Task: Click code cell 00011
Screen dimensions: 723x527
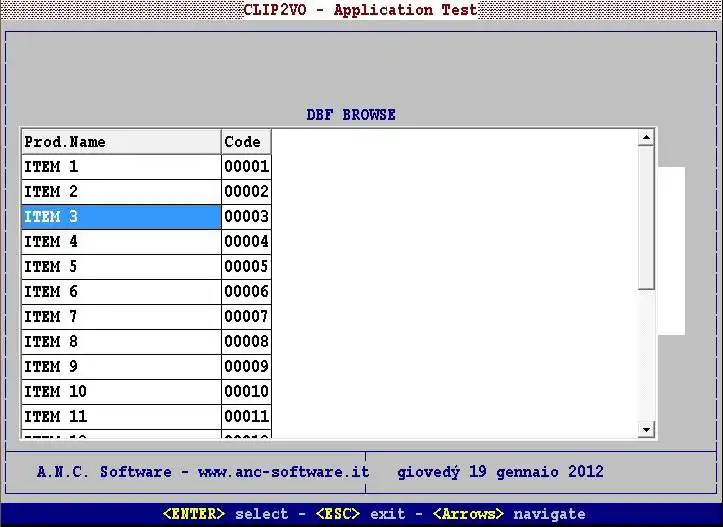Action: 246,416
